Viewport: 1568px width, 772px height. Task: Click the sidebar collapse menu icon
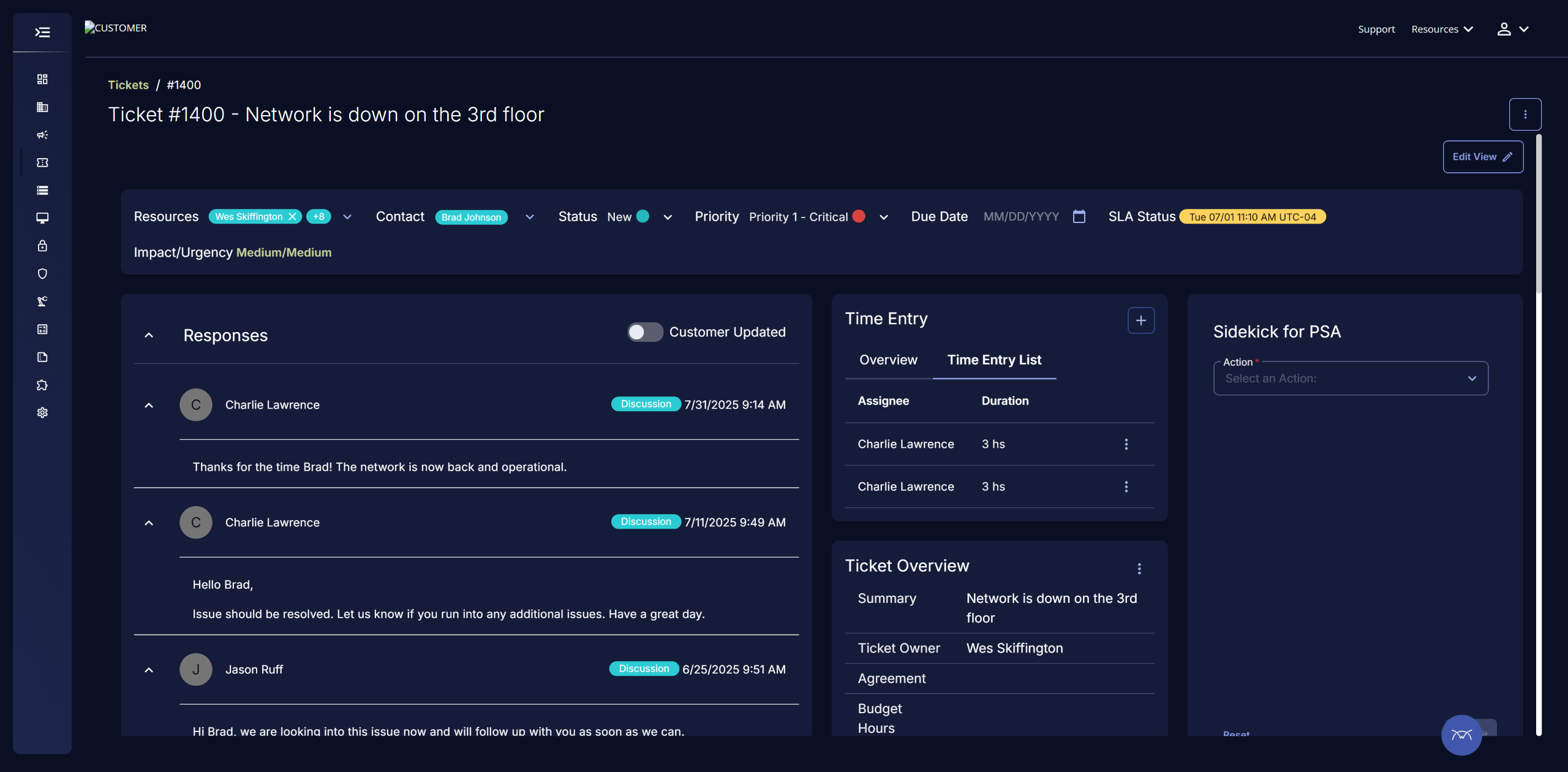(42, 32)
